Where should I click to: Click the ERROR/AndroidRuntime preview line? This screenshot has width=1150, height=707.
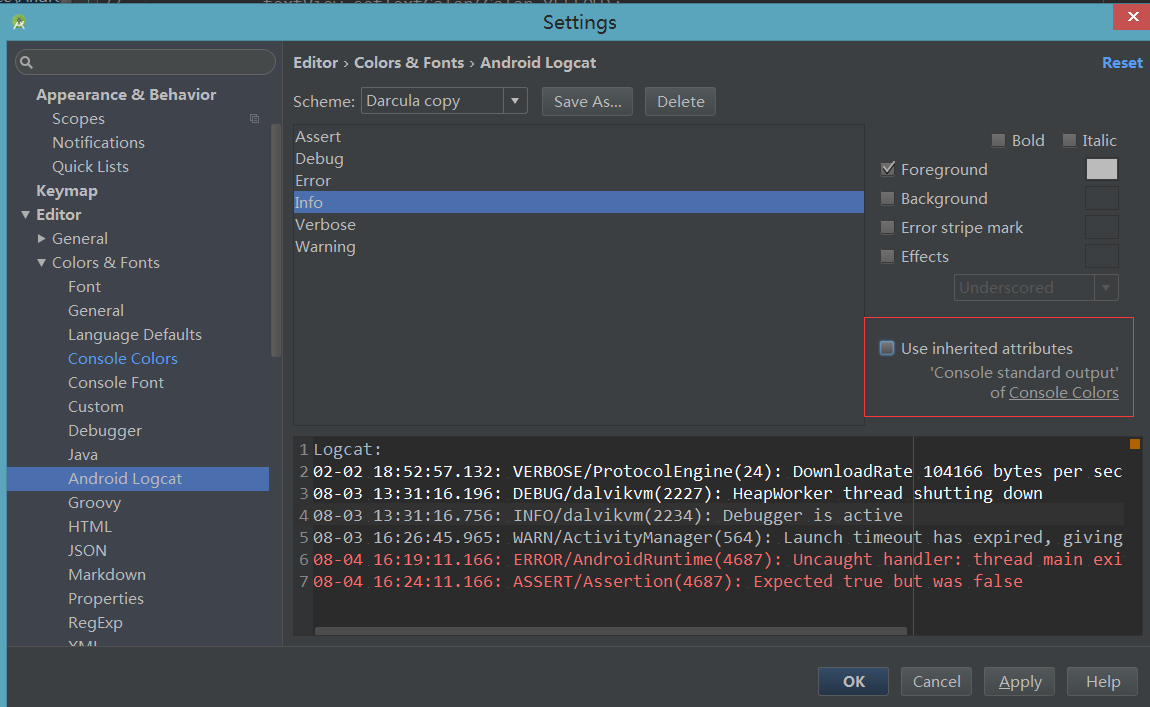(717, 560)
